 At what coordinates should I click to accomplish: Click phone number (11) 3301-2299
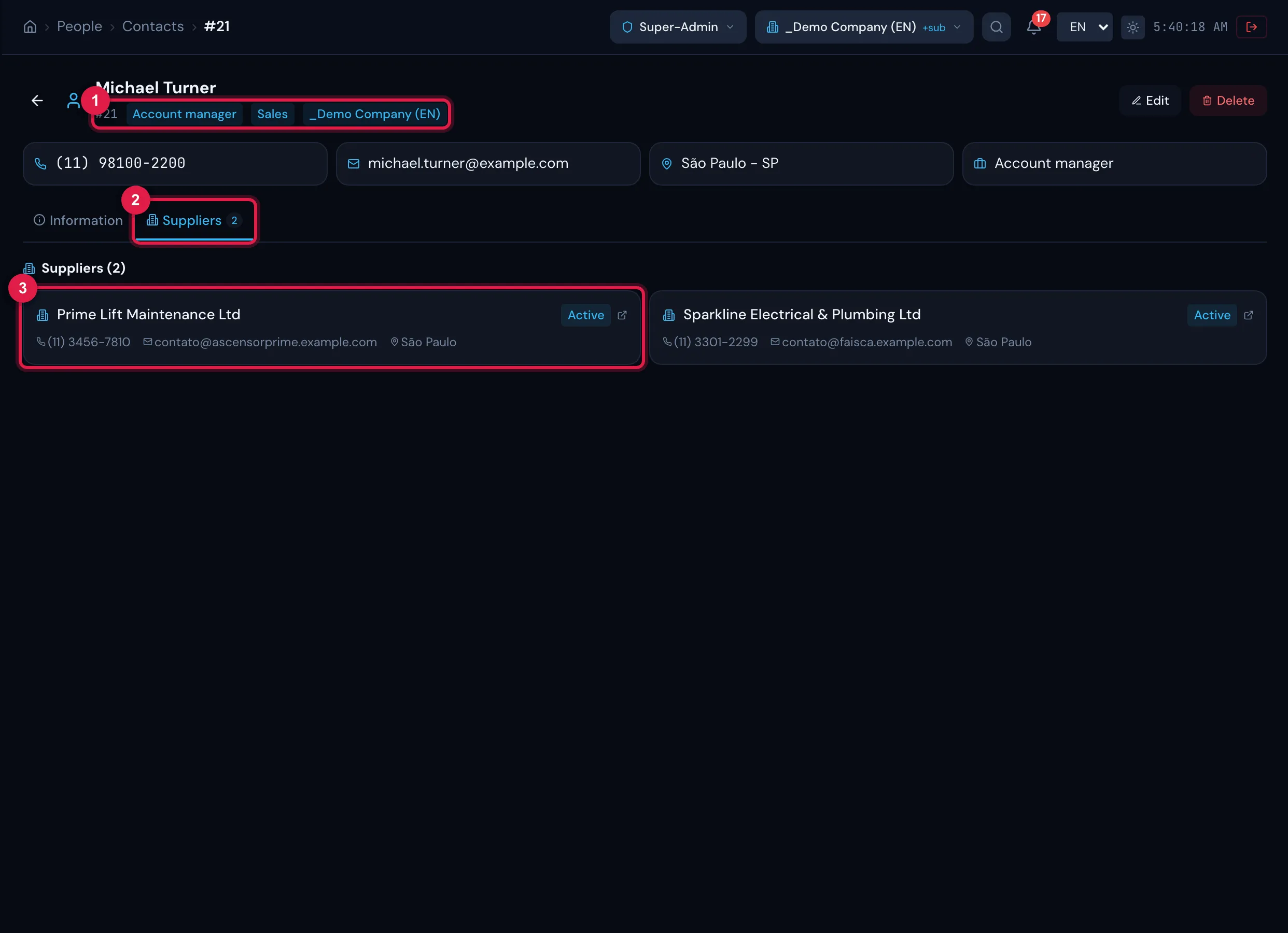[716, 343]
